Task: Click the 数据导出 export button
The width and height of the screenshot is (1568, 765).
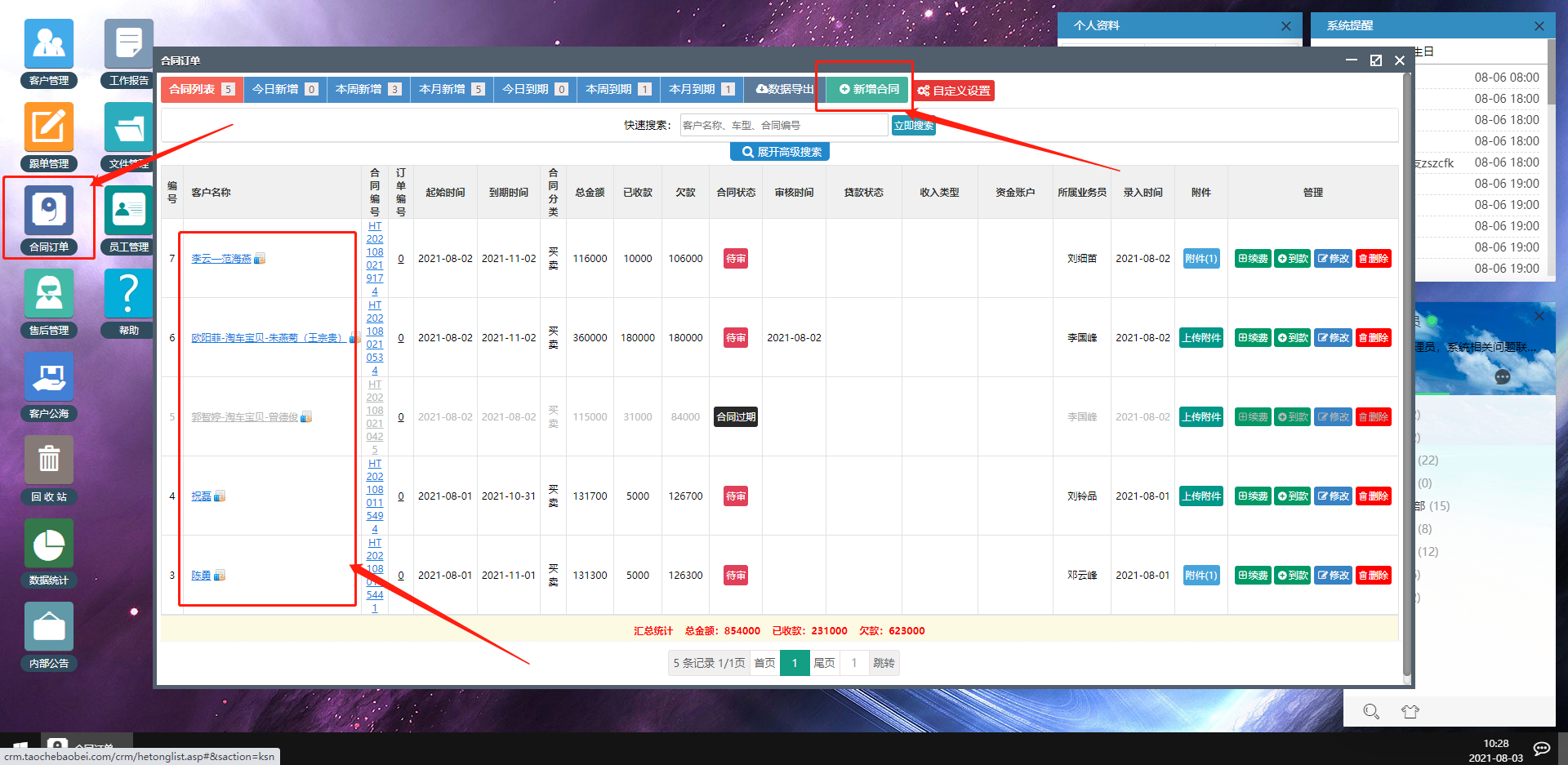Action: click(x=785, y=89)
